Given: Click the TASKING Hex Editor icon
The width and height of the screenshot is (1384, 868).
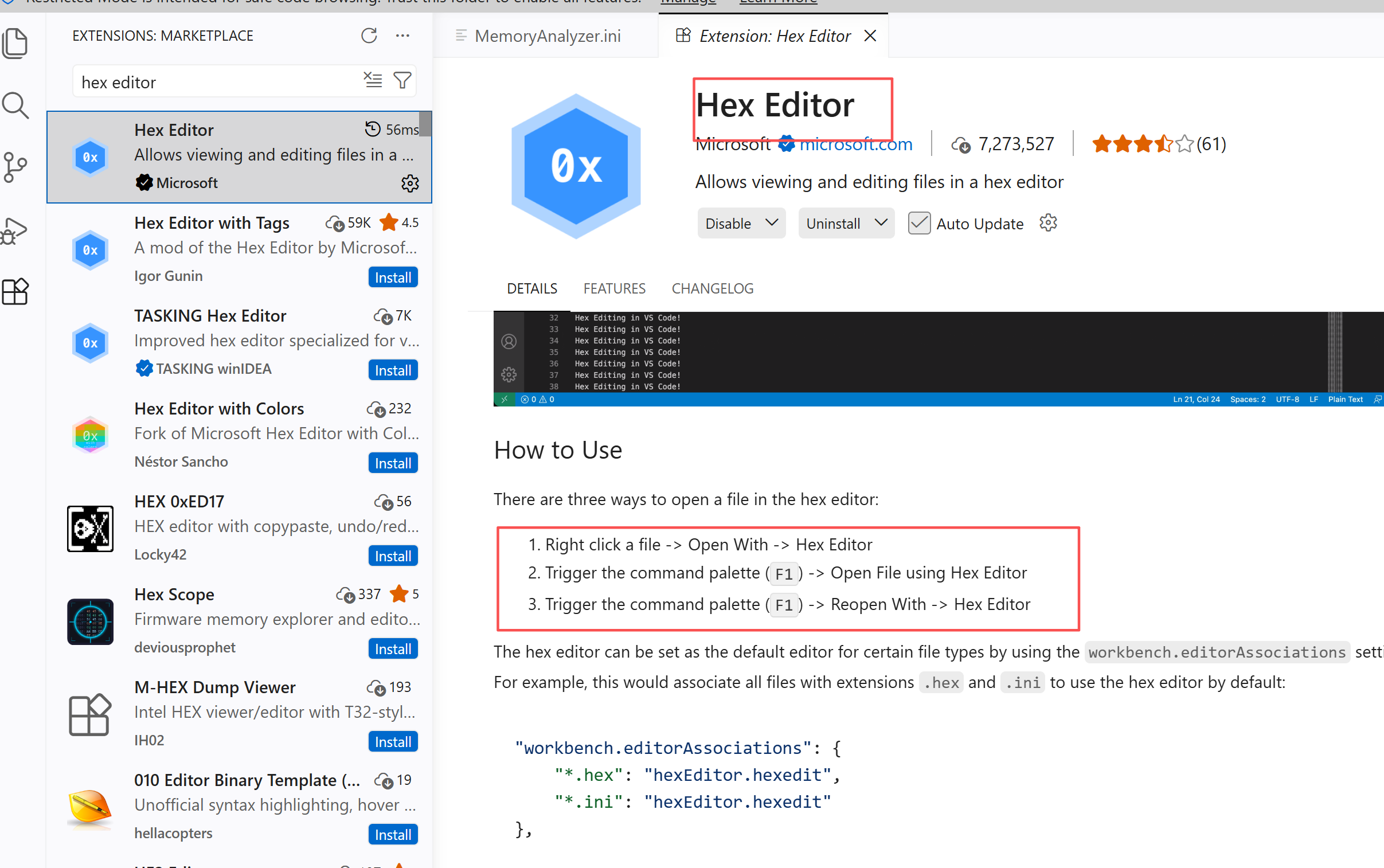Looking at the screenshot, I should (90, 343).
